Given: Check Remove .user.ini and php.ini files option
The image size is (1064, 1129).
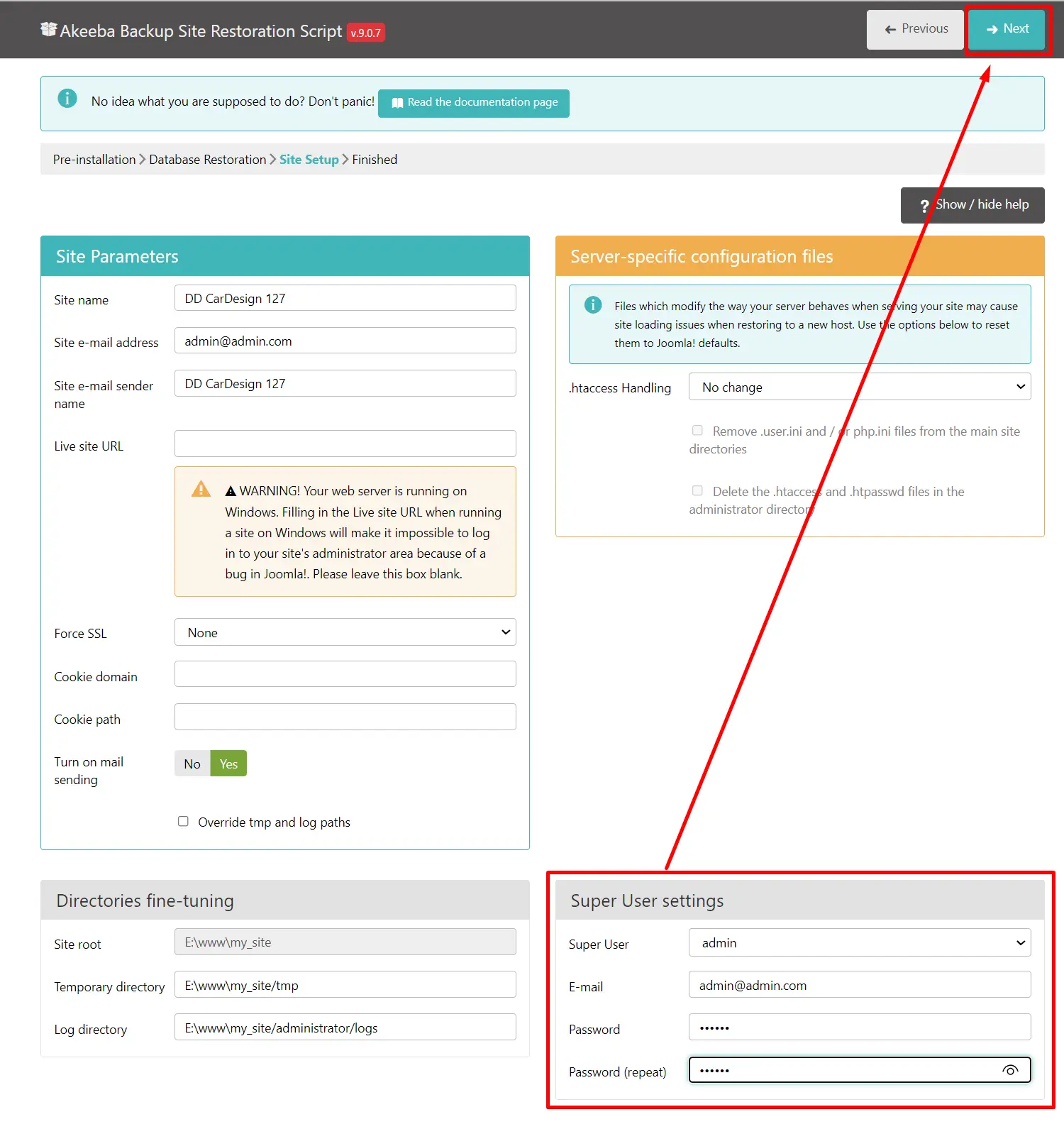Looking at the screenshot, I should click(x=697, y=430).
